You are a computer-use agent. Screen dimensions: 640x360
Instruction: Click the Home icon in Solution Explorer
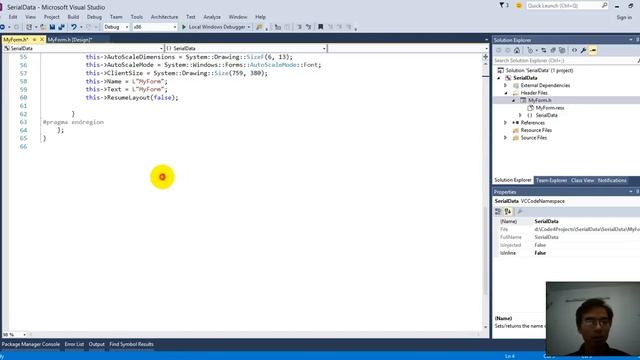517,50
